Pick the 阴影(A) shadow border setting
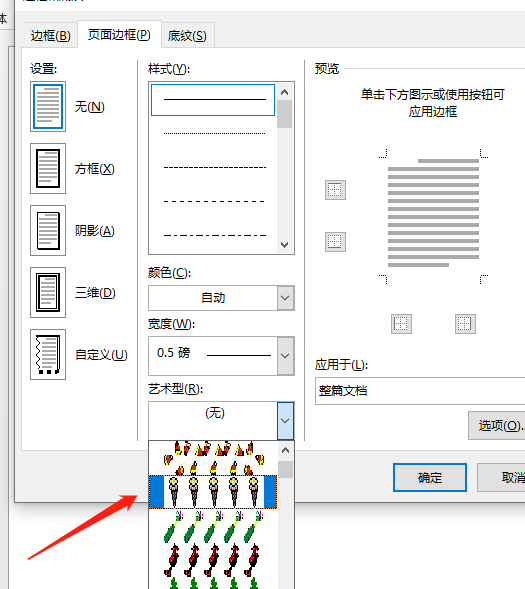525x589 pixels. 48,231
